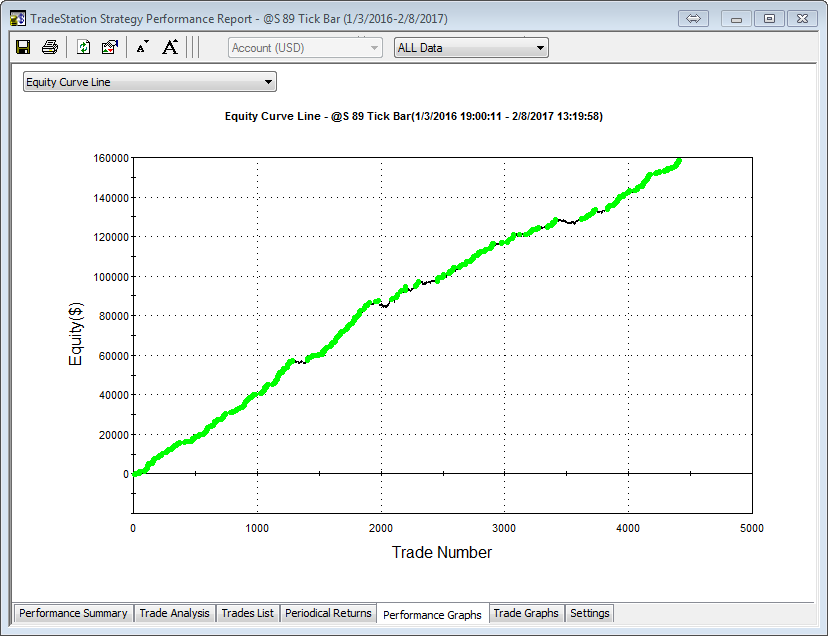Click the Print report icon
This screenshot has width=828, height=636.
pos(49,47)
